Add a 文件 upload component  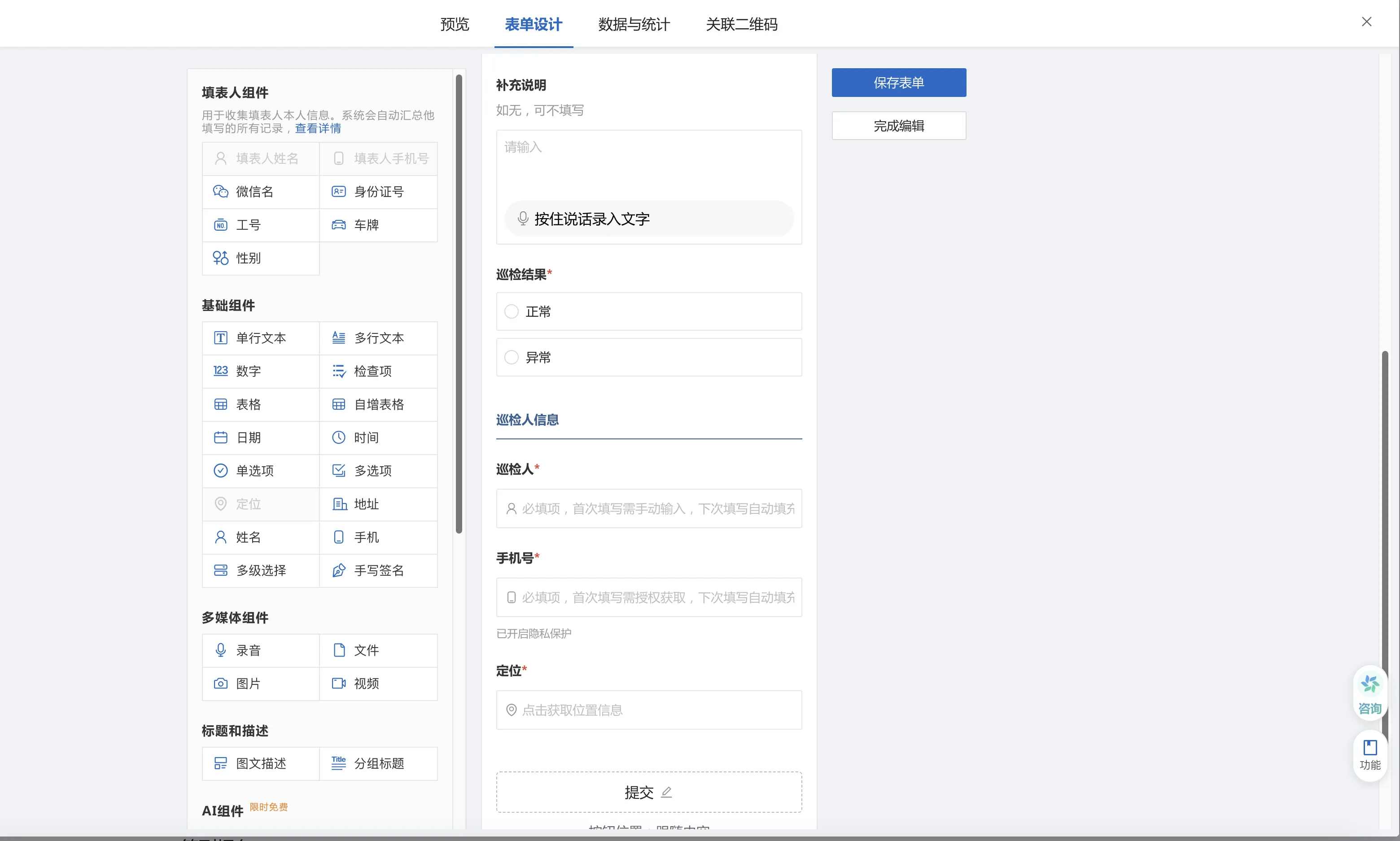pos(378,650)
